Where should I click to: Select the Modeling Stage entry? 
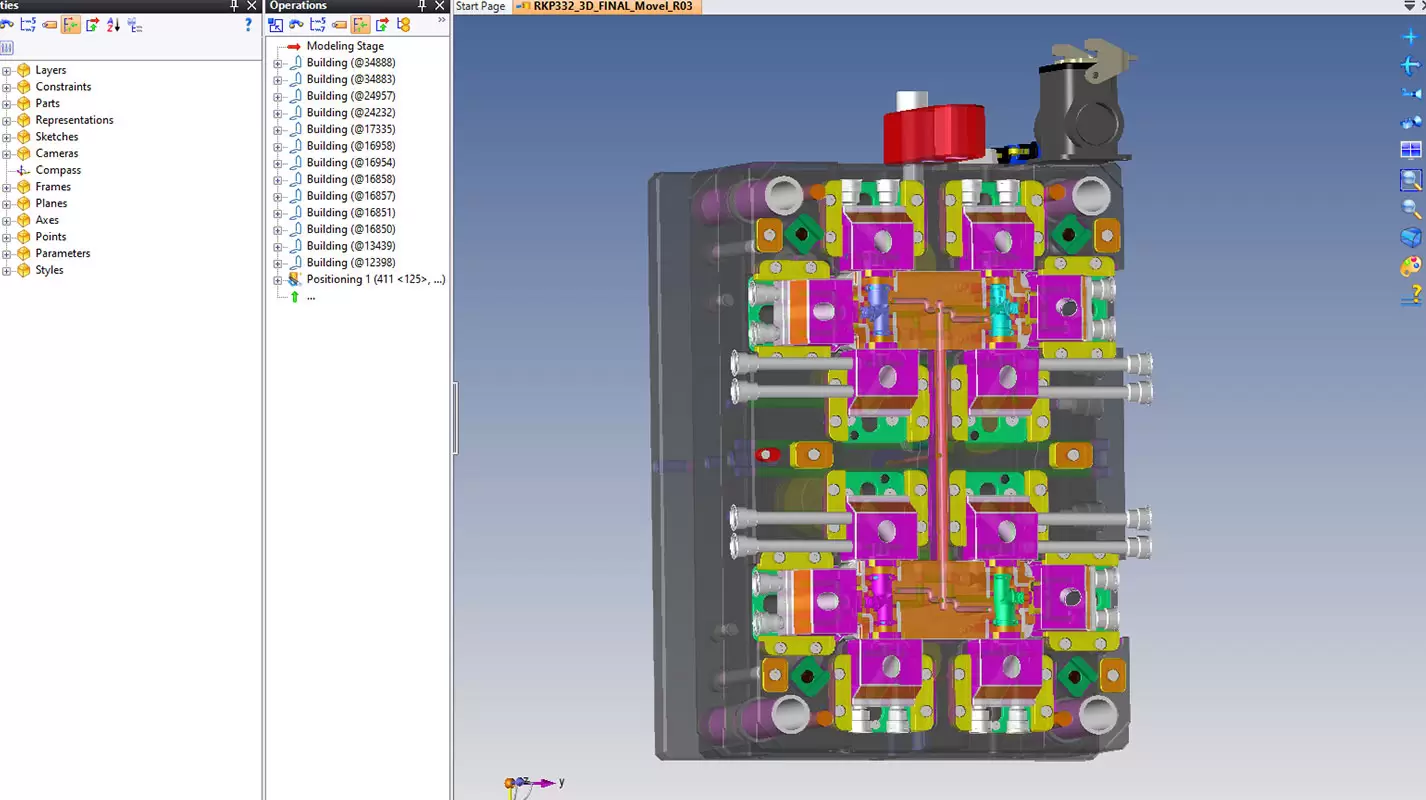[x=344, y=46]
